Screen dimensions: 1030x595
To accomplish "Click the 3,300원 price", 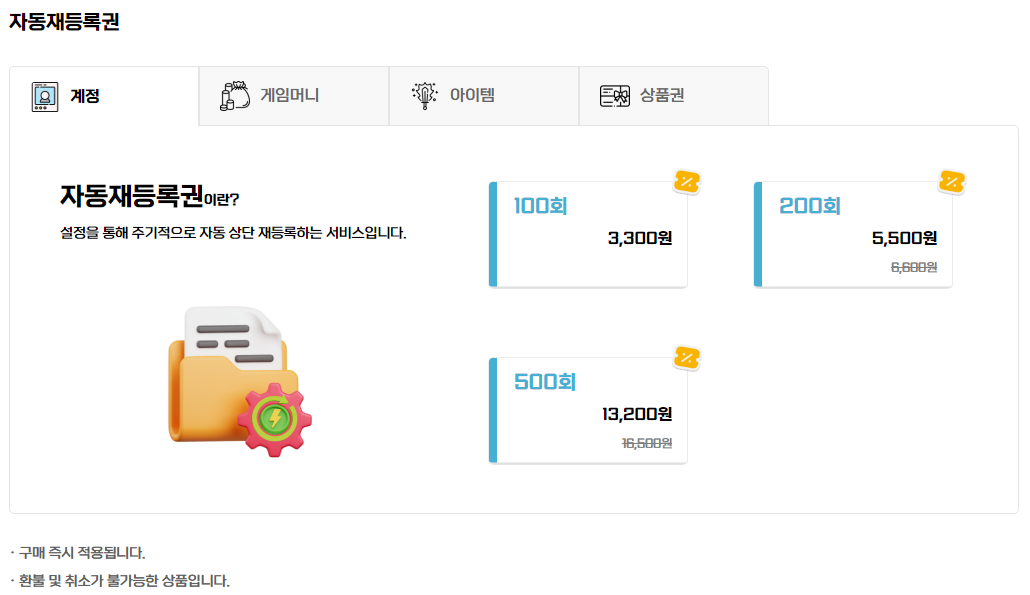I will pos(640,238).
